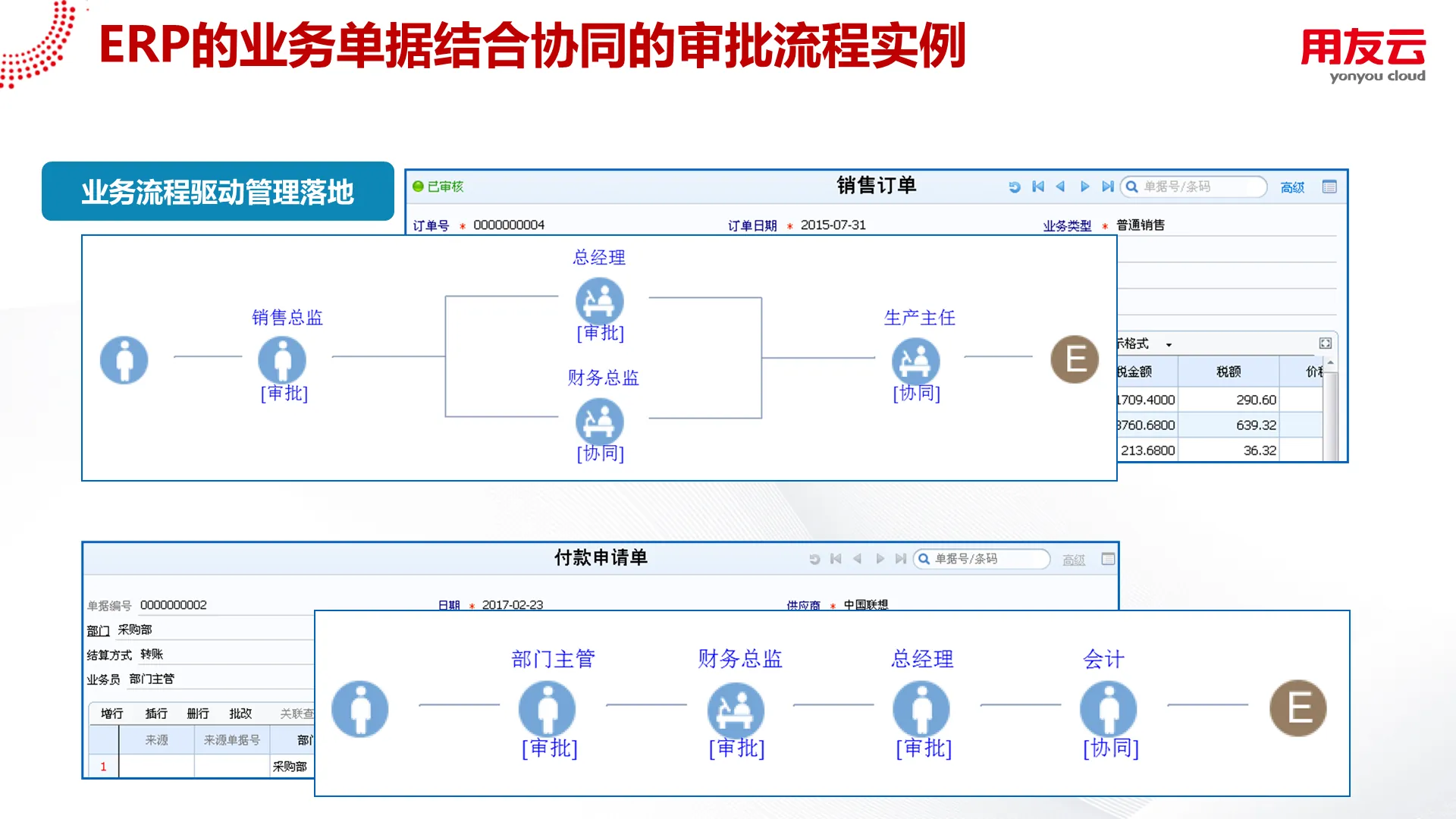Click 批改 button in payment grid
This screenshot has height=819, width=1456.
point(240,714)
